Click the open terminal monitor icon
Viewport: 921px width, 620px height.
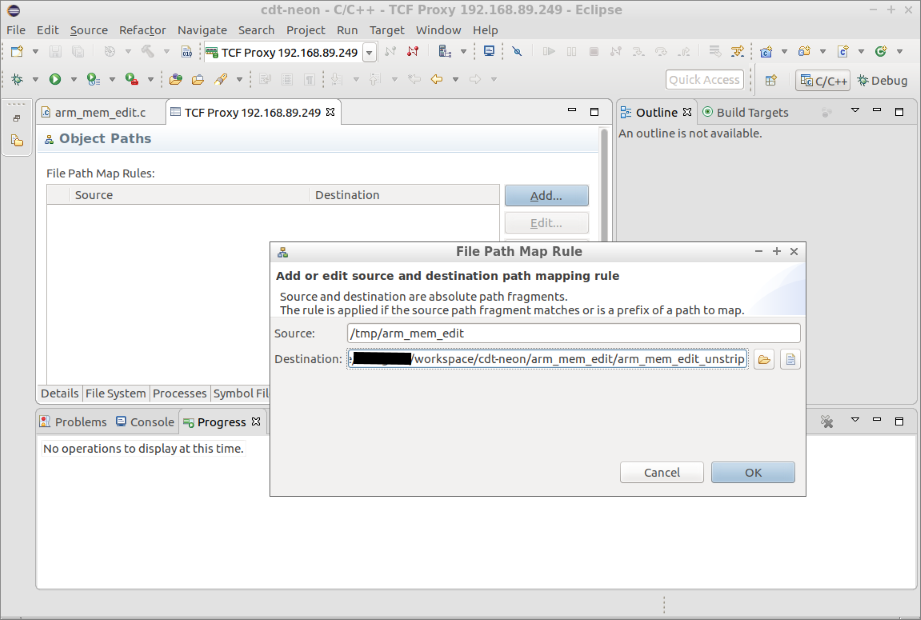point(489,52)
